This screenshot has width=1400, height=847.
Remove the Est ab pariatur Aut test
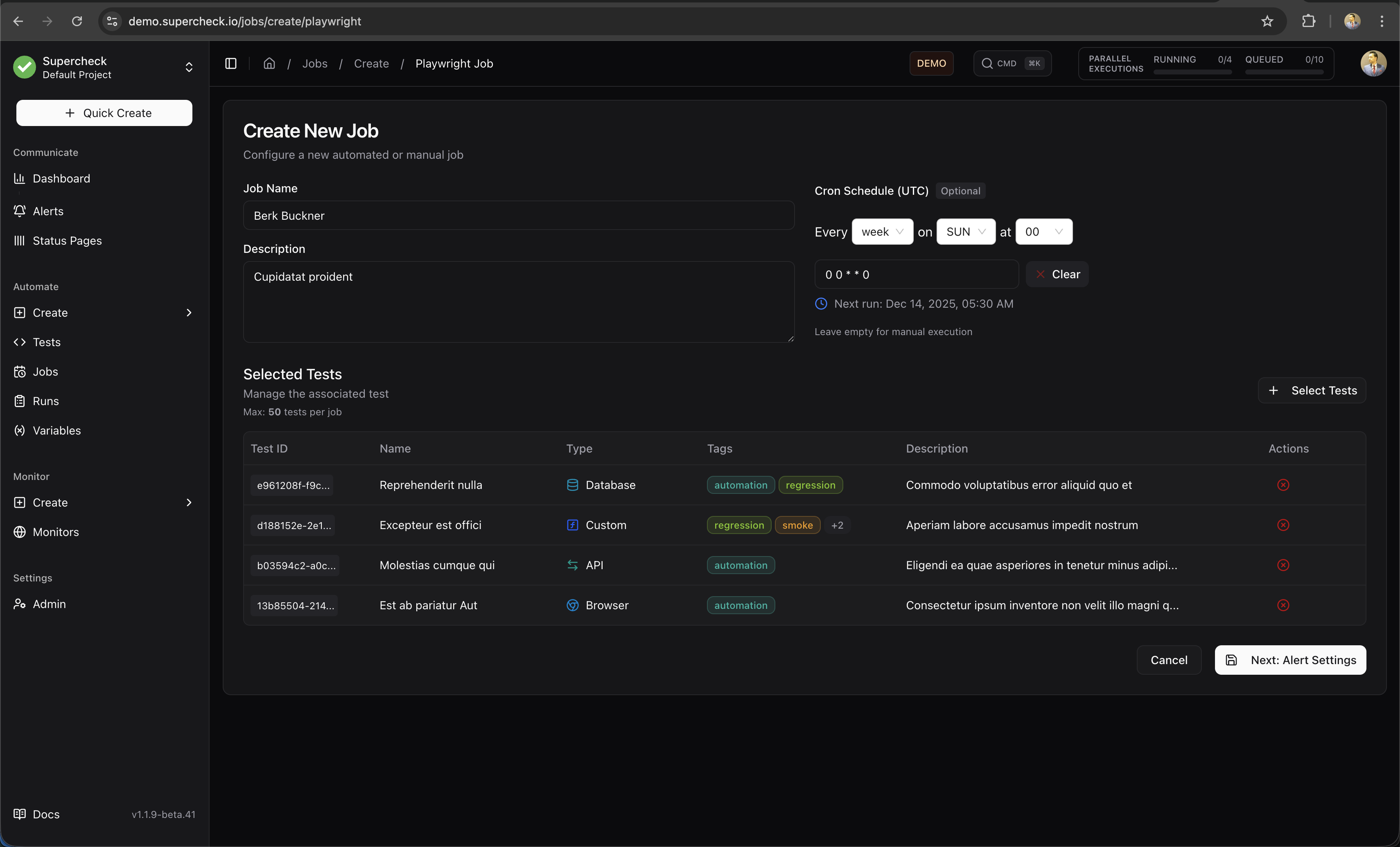click(1283, 605)
